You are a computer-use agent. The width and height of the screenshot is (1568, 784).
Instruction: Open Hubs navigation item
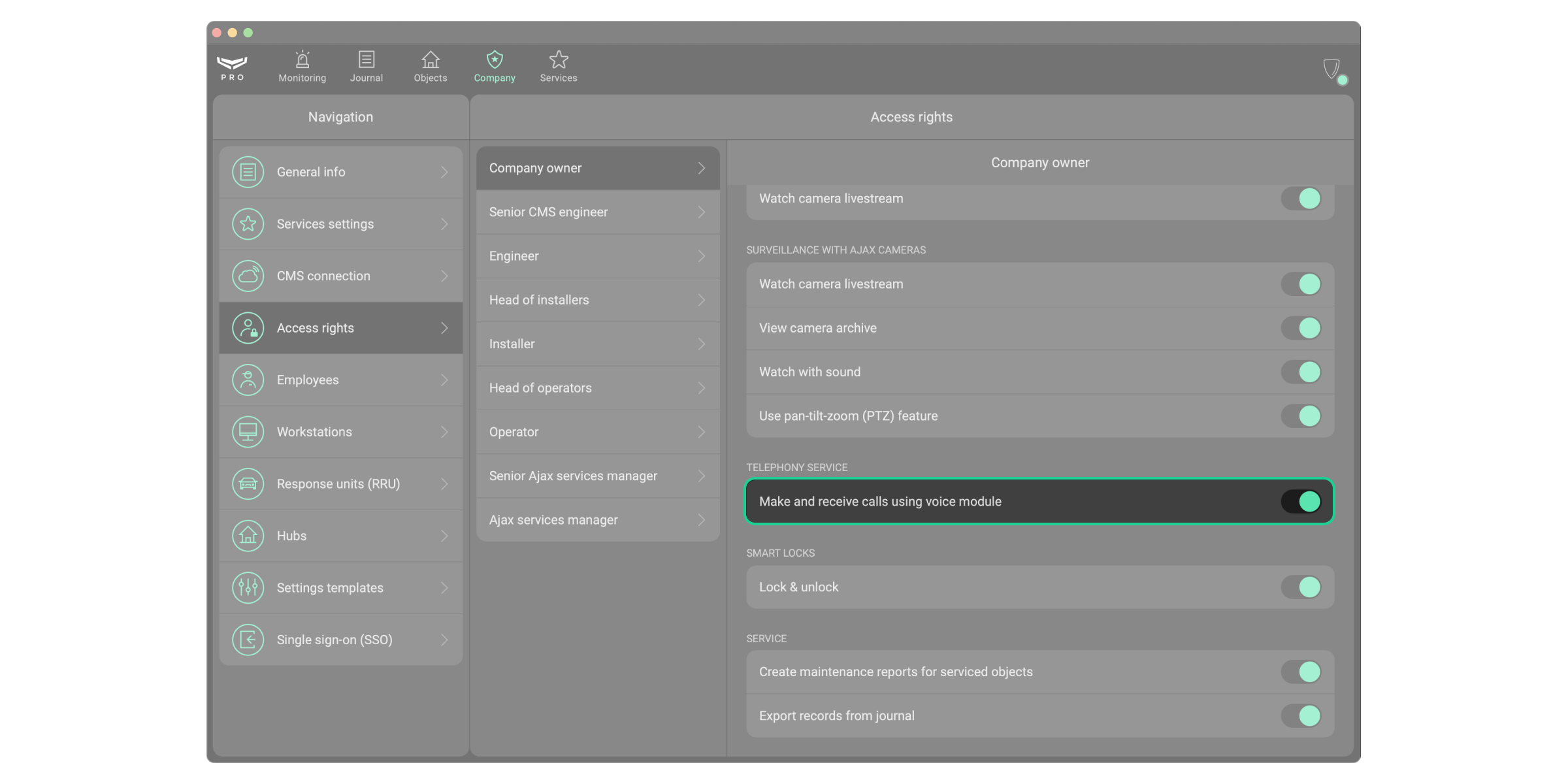(341, 536)
